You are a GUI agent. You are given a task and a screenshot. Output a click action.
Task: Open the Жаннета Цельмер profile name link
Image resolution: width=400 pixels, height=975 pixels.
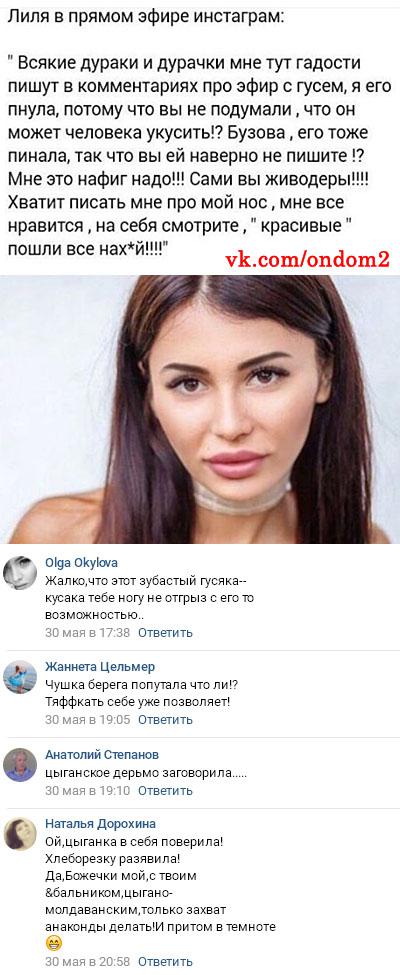(x=100, y=667)
